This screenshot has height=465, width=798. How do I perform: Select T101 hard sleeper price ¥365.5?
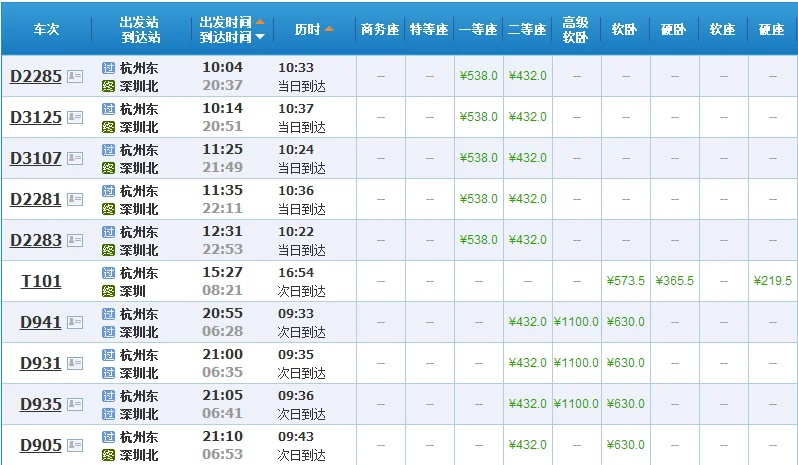pyautogui.click(x=674, y=281)
